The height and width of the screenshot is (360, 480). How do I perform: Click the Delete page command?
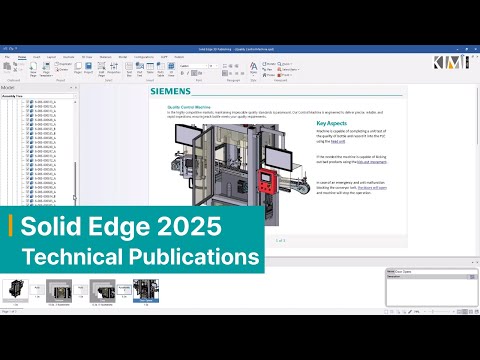(x=62, y=69)
